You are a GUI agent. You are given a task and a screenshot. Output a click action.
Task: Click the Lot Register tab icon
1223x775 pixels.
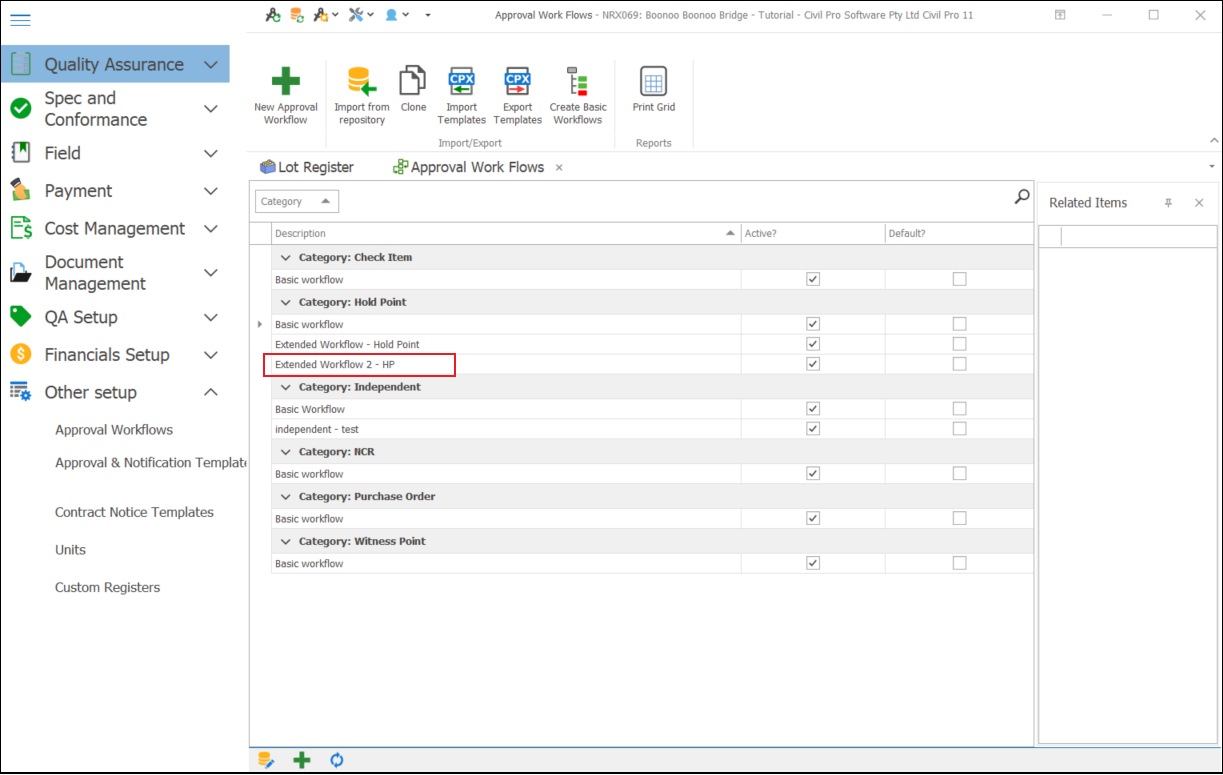tap(268, 167)
